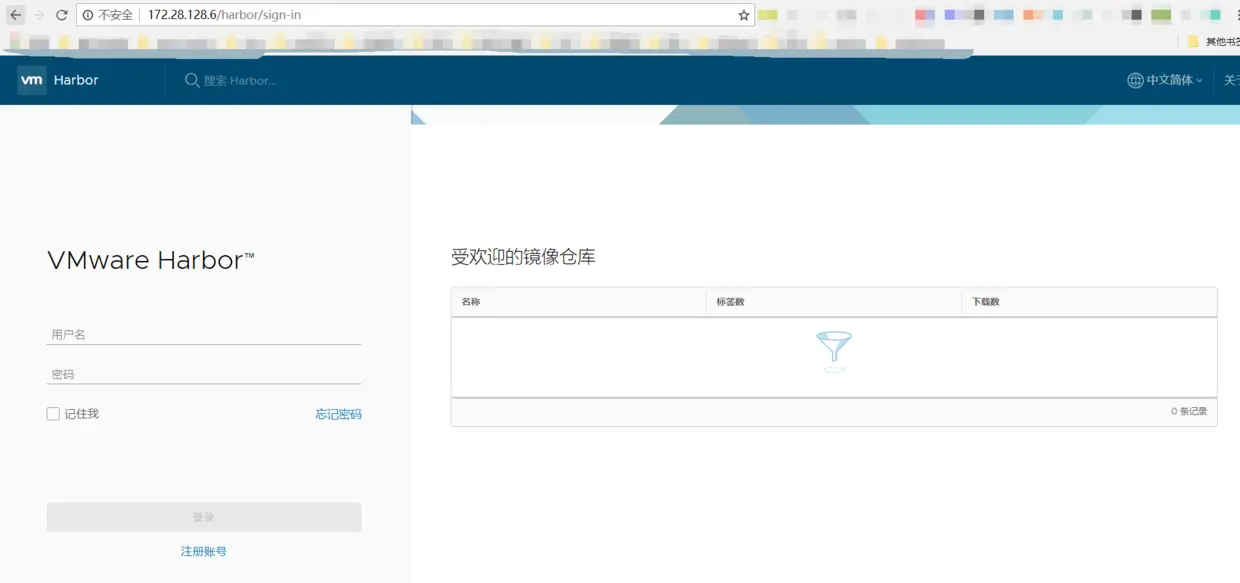Click the not-secure site info icon

point(88,15)
